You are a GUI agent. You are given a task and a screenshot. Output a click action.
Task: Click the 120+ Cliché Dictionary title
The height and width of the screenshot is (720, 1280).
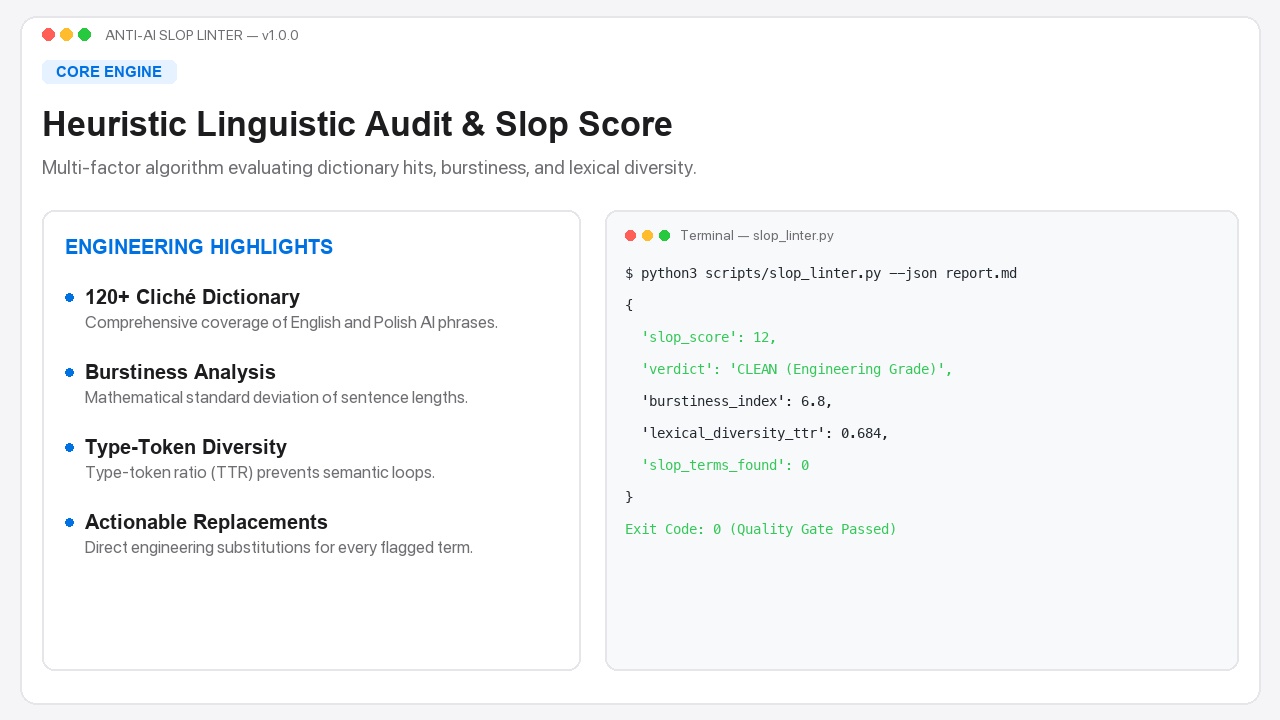pyautogui.click(x=192, y=297)
